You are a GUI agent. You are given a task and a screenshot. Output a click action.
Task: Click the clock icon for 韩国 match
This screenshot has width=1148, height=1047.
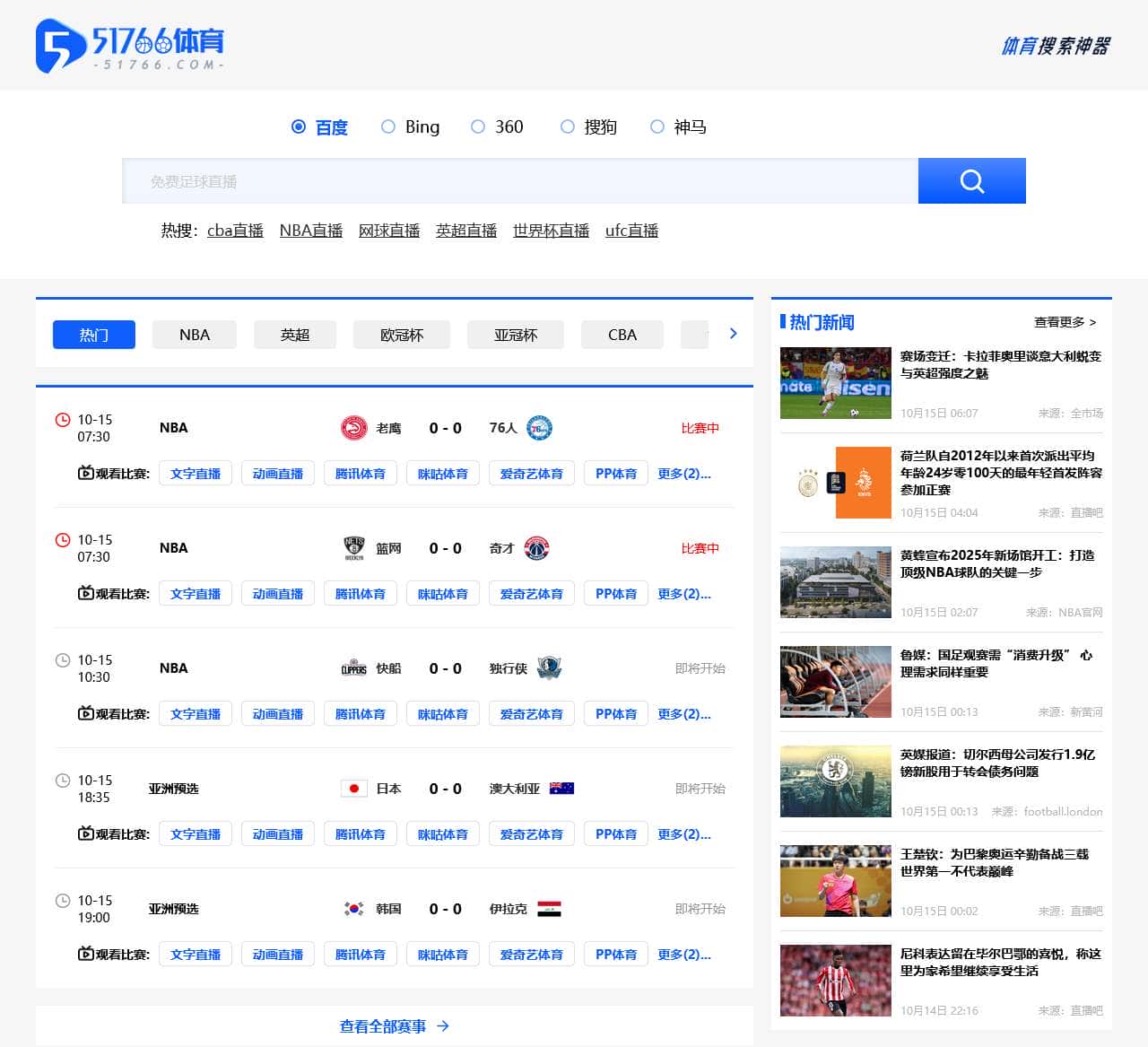(x=63, y=901)
